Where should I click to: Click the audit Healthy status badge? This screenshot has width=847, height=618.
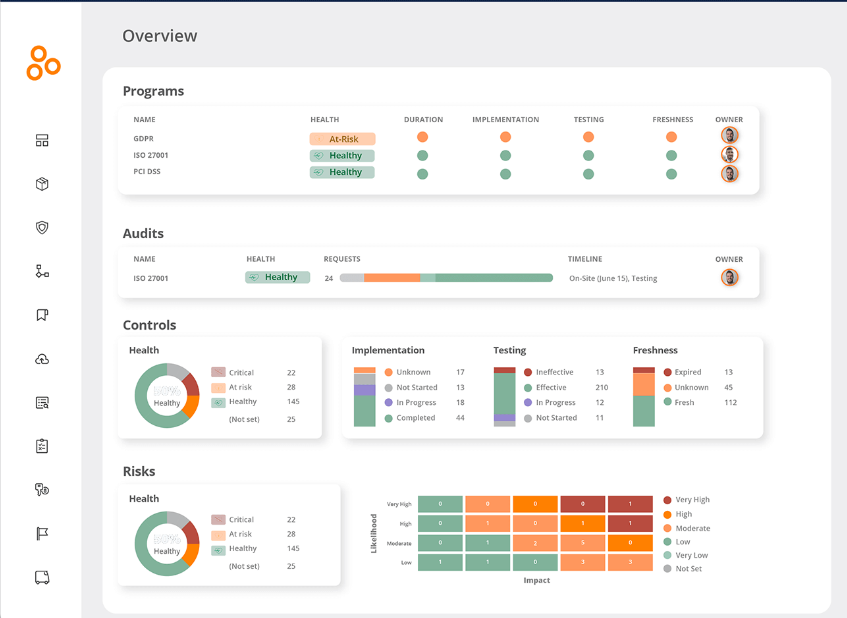pyautogui.click(x=278, y=277)
